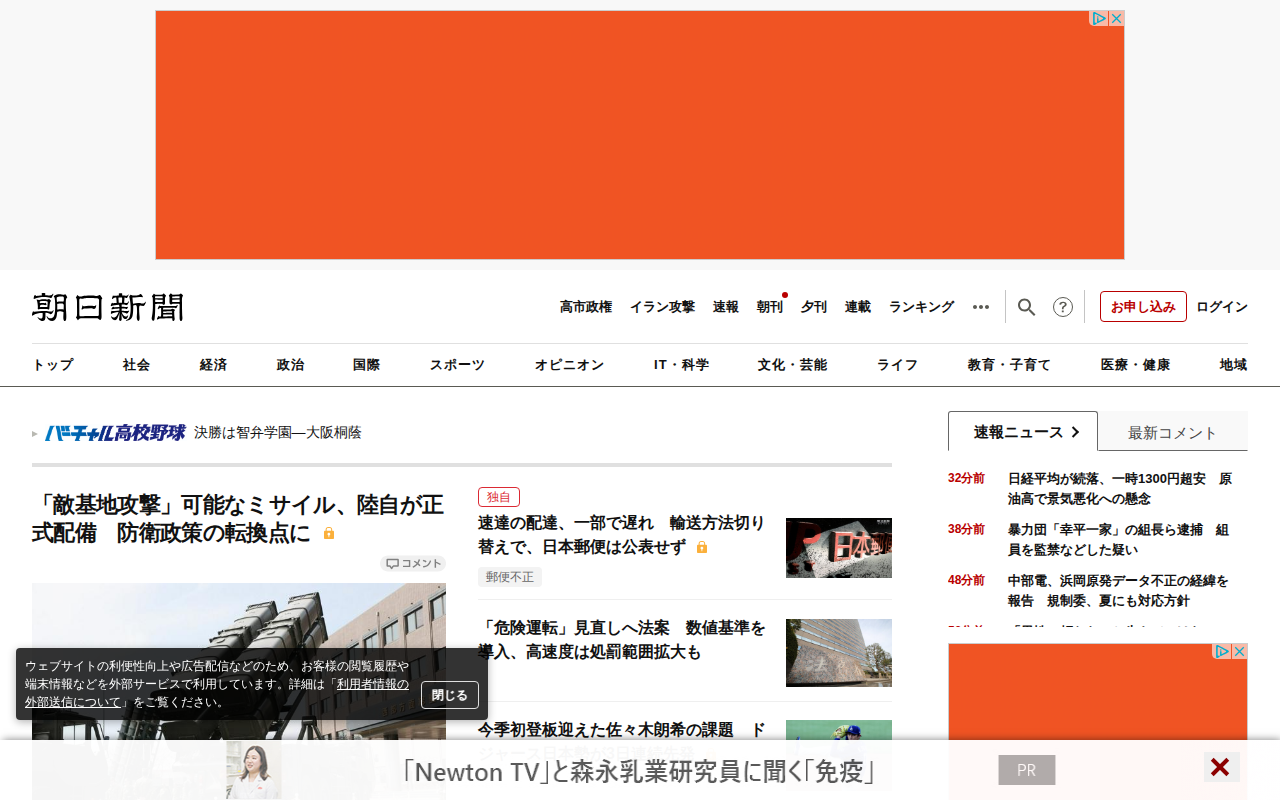Click the ログイン link
This screenshot has width=1280, height=800.
coord(1221,306)
